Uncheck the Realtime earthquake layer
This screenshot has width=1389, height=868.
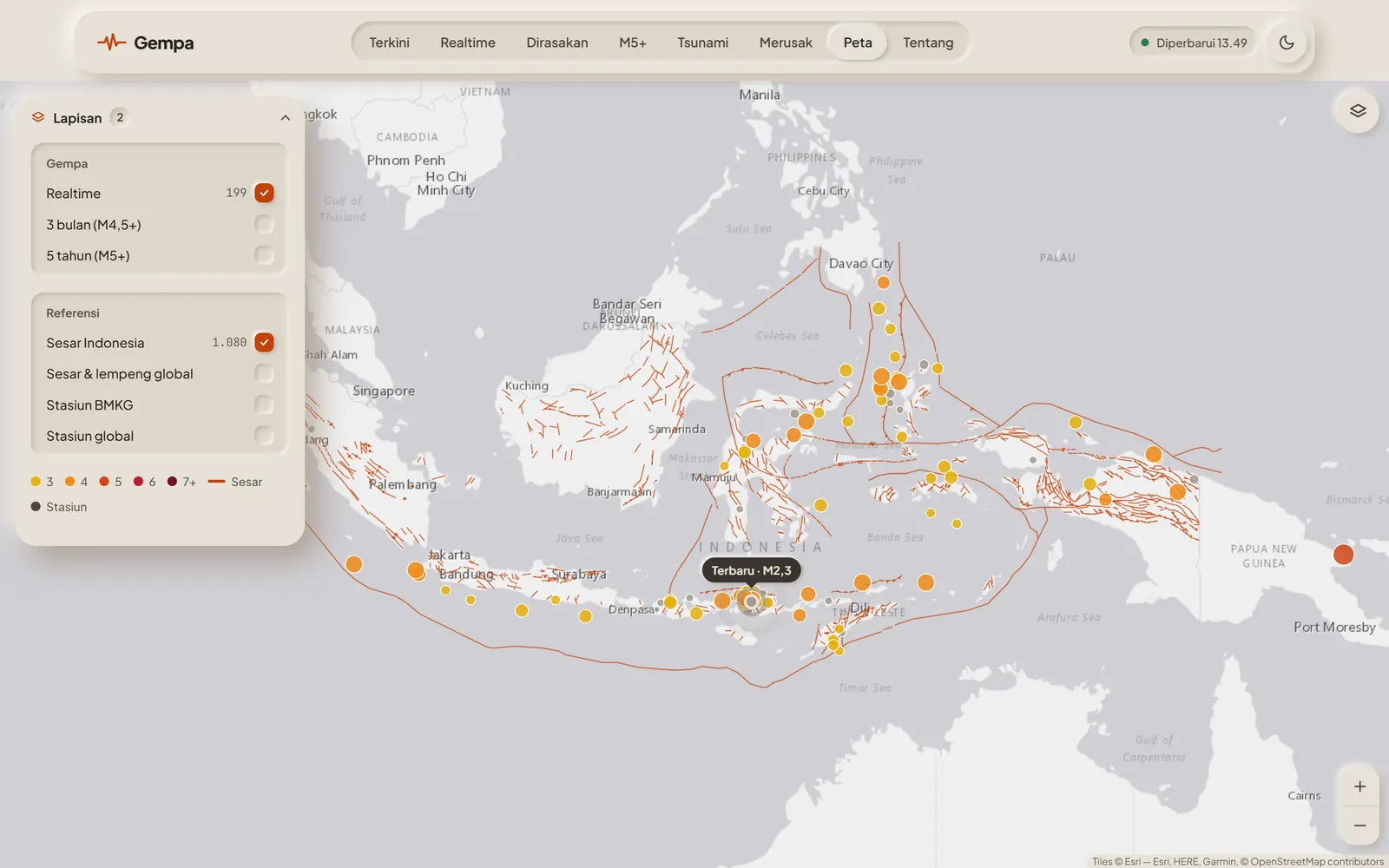pyautogui.click(x=264, y=193)
